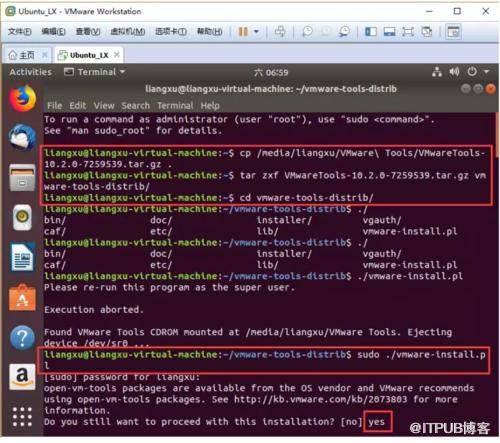Click the 'sudo ./vmware-install.p' command text
Screen dimensions: 500x443
click(x=421, y=354)
